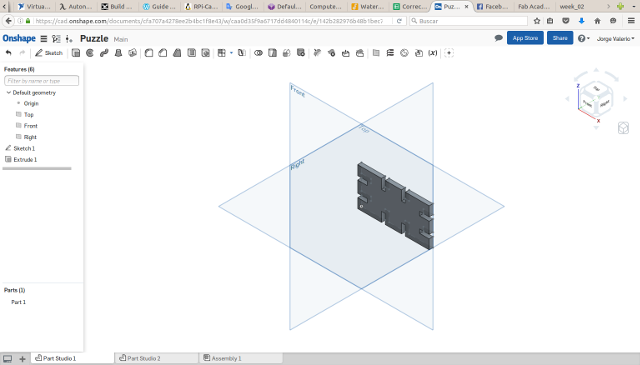The height and width of the screenshot is (365, 640).
Task: Select the Revolve tool
Action: tap(90, 53)
